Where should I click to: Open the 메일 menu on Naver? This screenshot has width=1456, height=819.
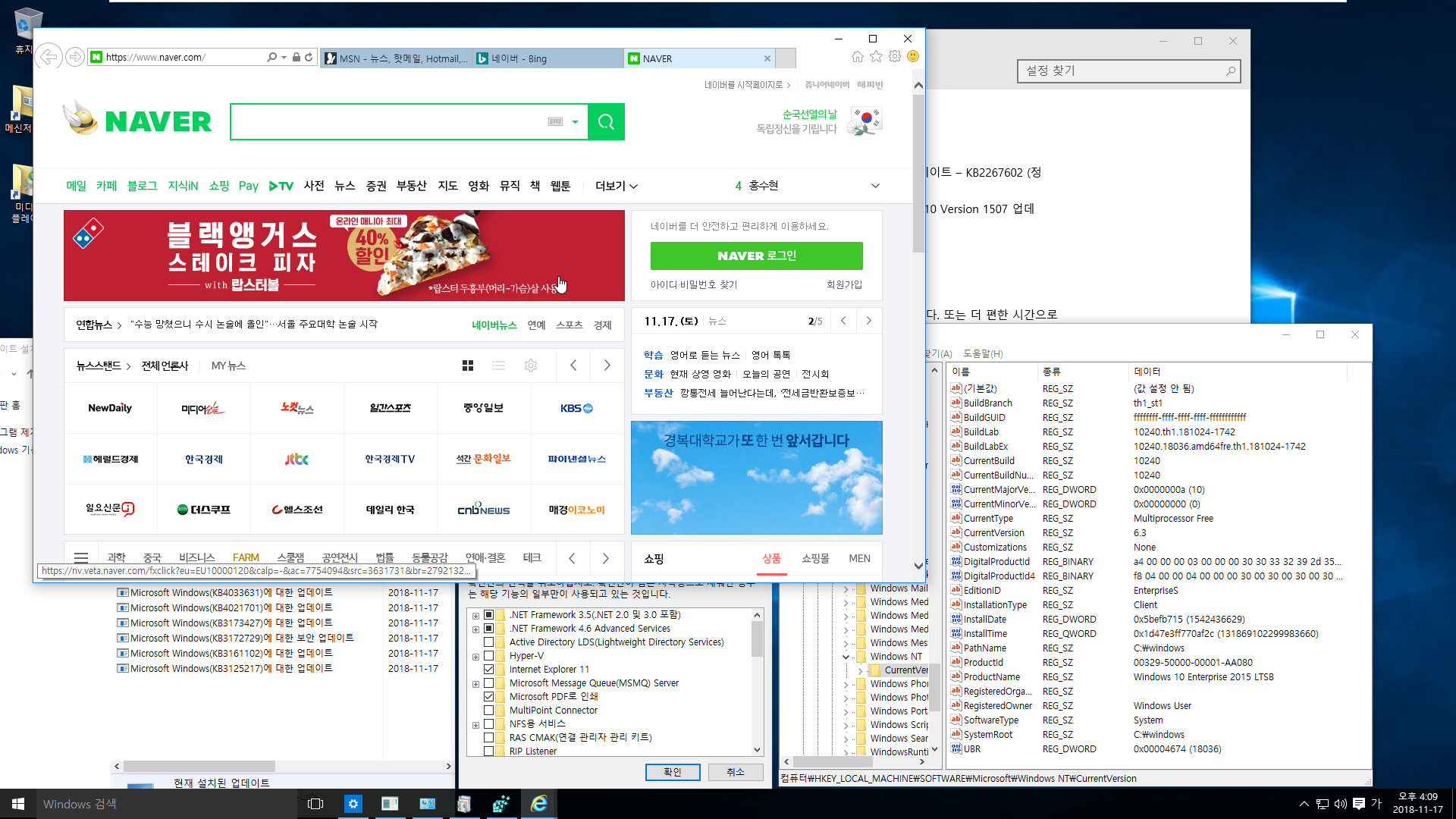pyautogui.click(x=77, y=186)
